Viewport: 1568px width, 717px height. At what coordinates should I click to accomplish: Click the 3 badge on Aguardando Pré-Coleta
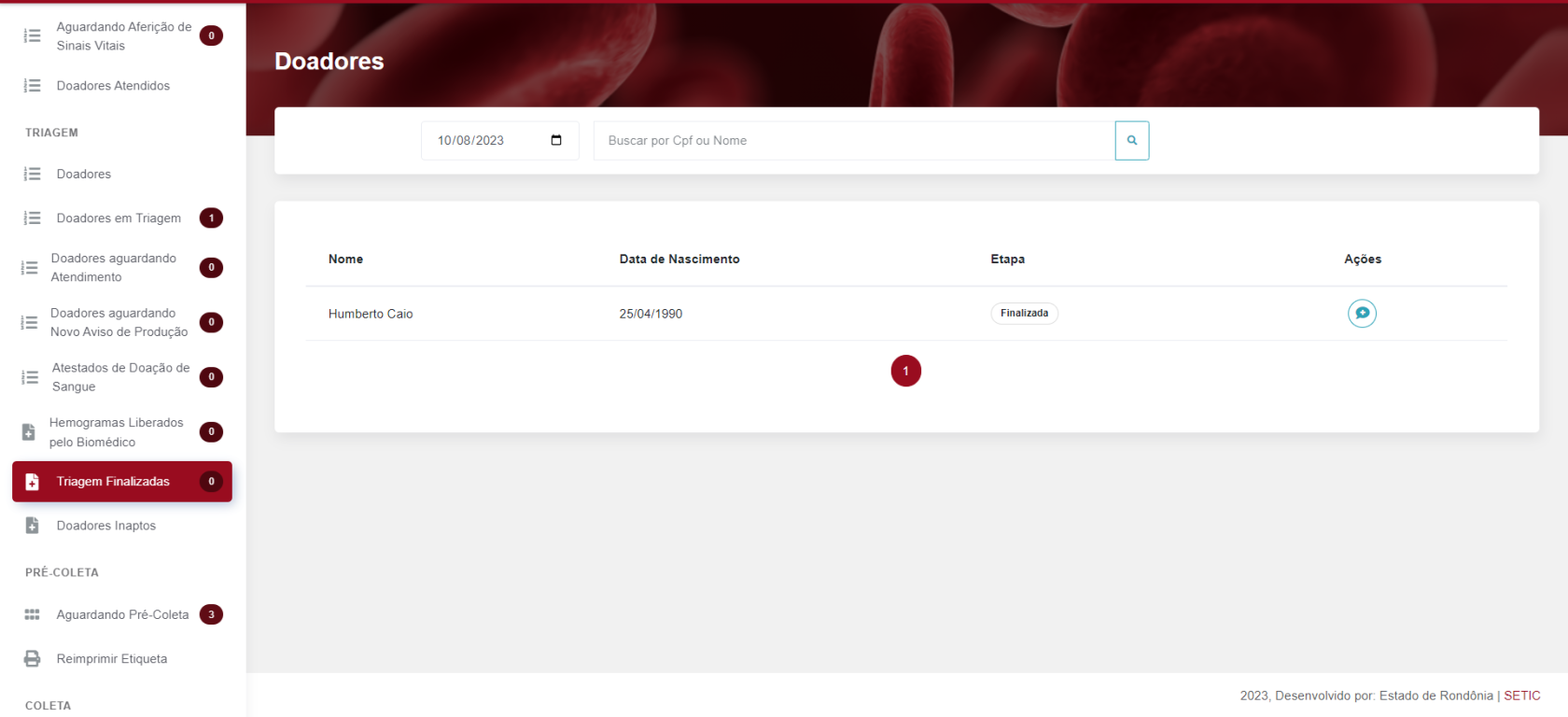point(211,614)
